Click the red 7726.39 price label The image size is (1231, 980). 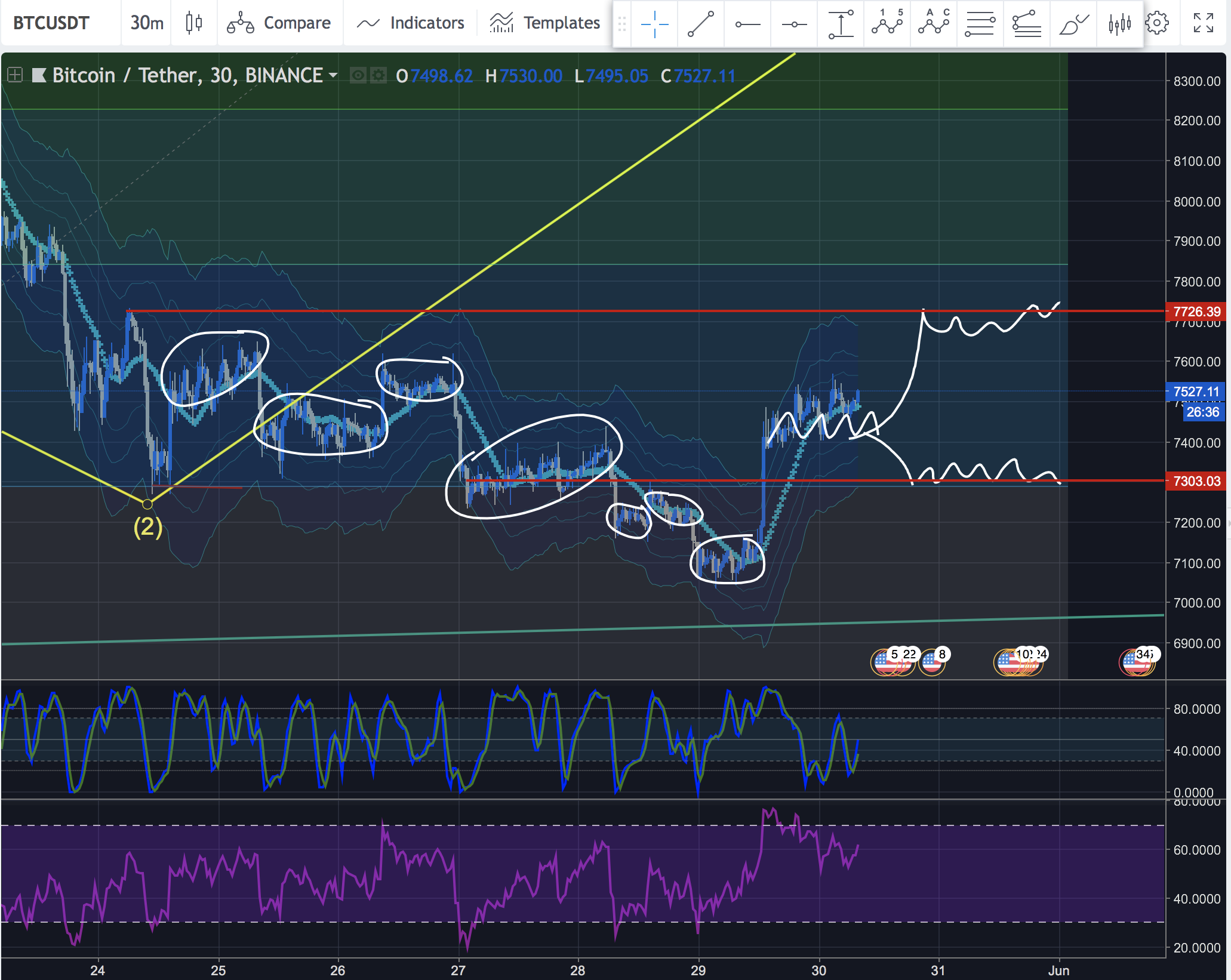[x=1196, y=312]
